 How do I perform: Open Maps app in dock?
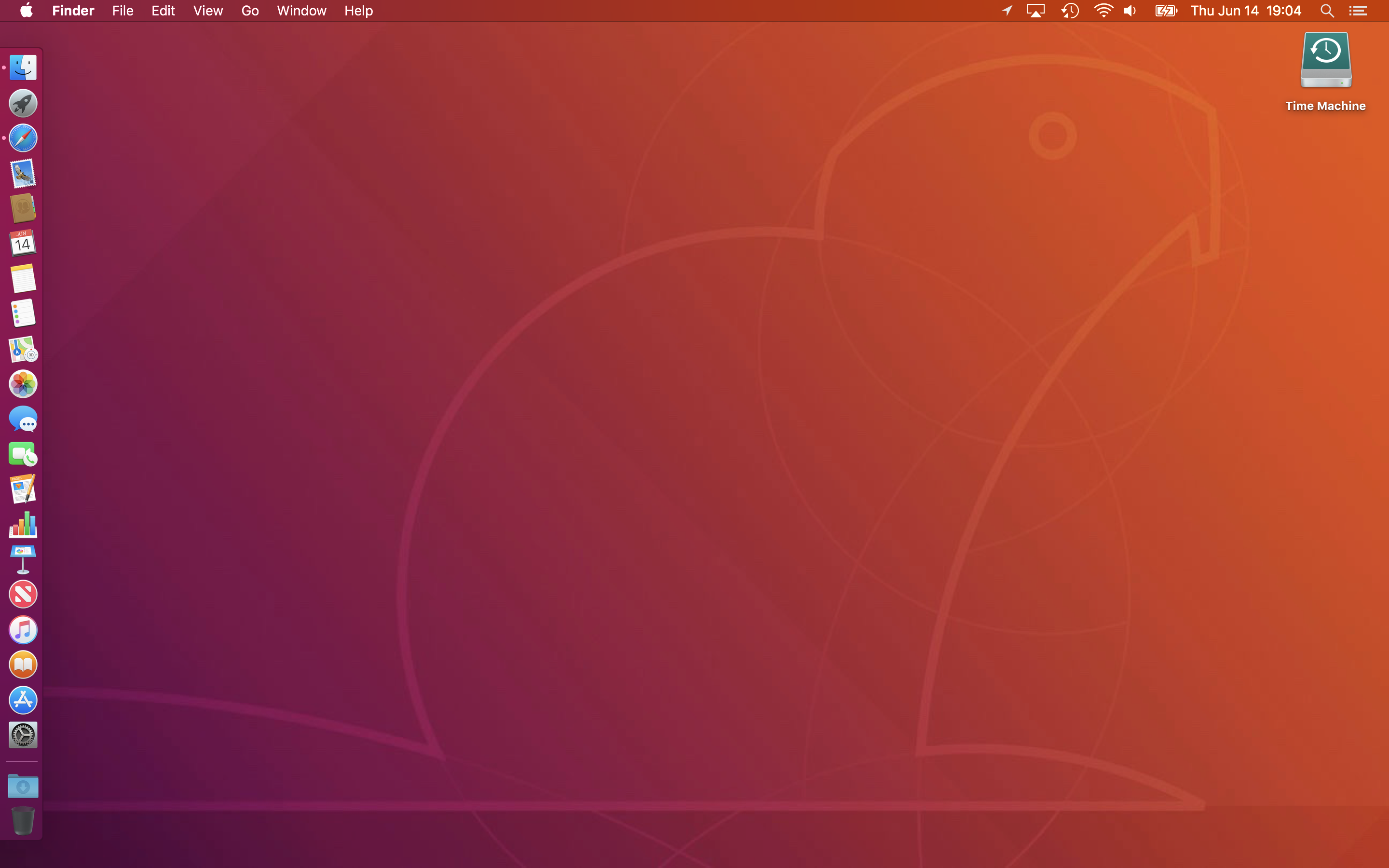(23, 349)
